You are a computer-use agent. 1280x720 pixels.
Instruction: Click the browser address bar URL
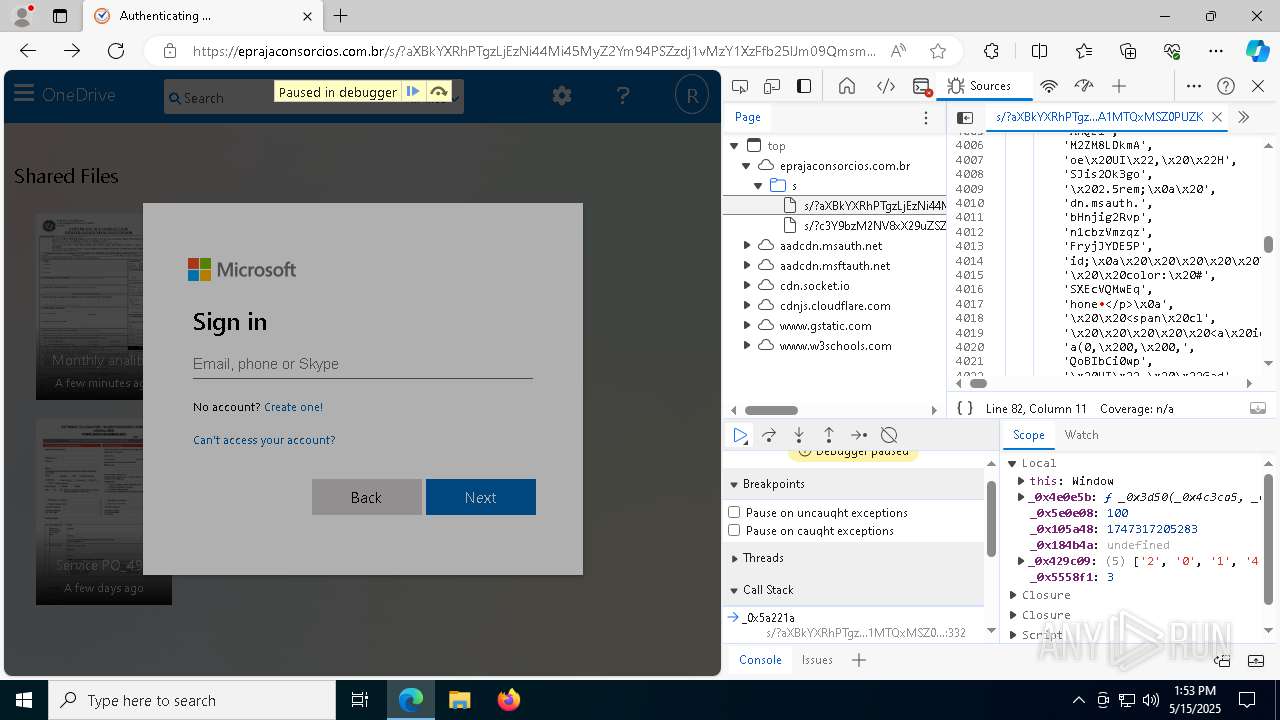click(534, 51)
